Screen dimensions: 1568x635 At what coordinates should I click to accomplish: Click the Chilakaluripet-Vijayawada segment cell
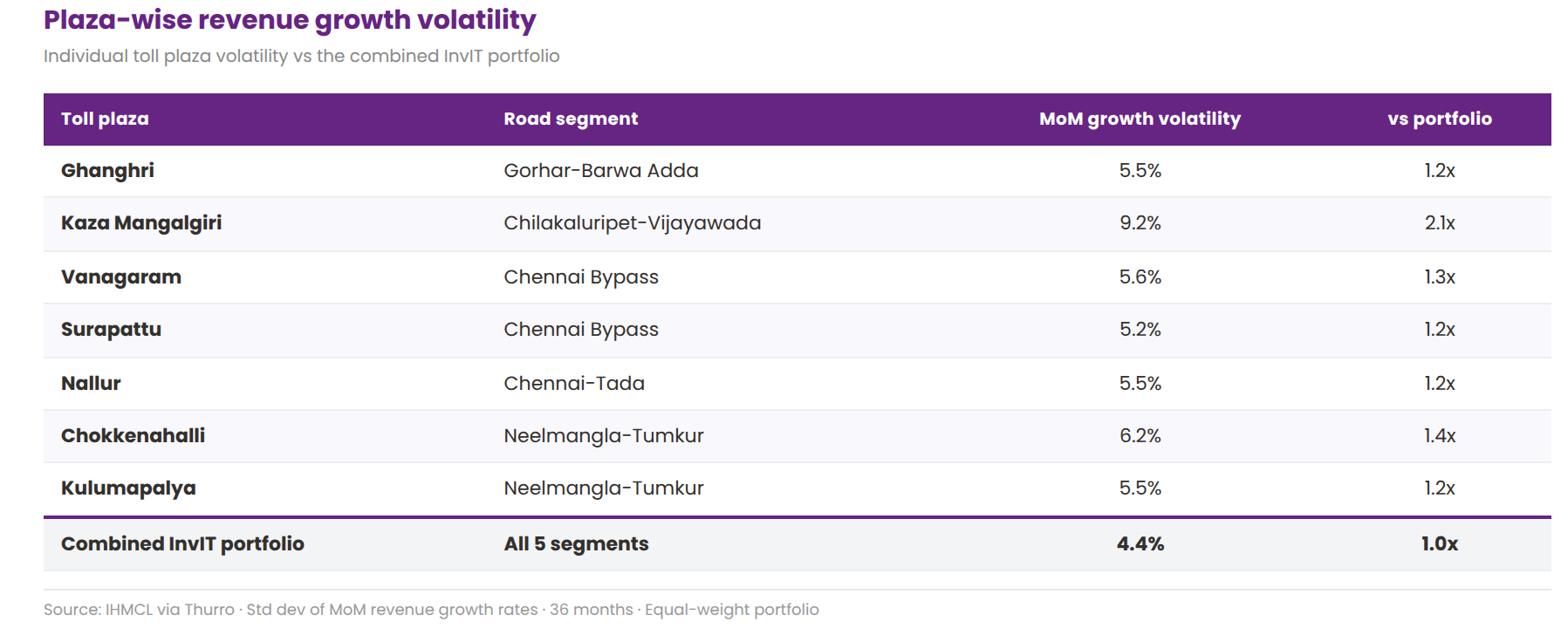(633, 223)
